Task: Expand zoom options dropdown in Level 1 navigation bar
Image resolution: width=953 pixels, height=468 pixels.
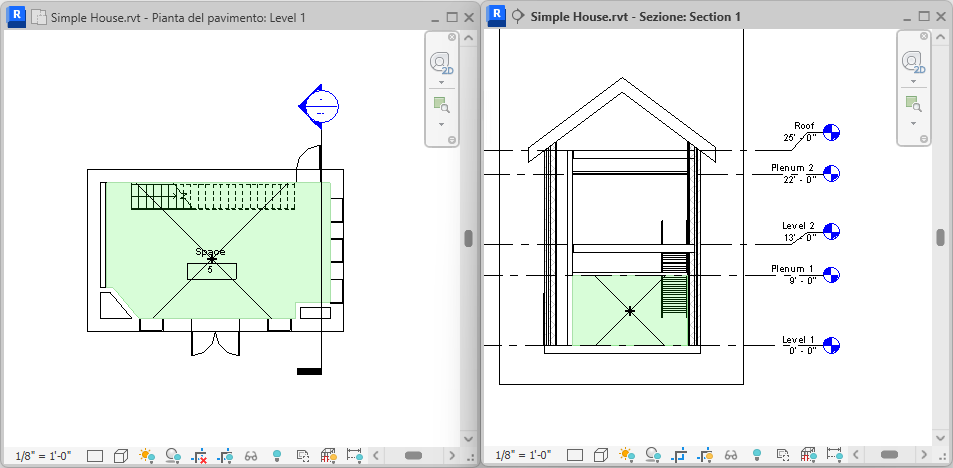Action: point(442,125)
